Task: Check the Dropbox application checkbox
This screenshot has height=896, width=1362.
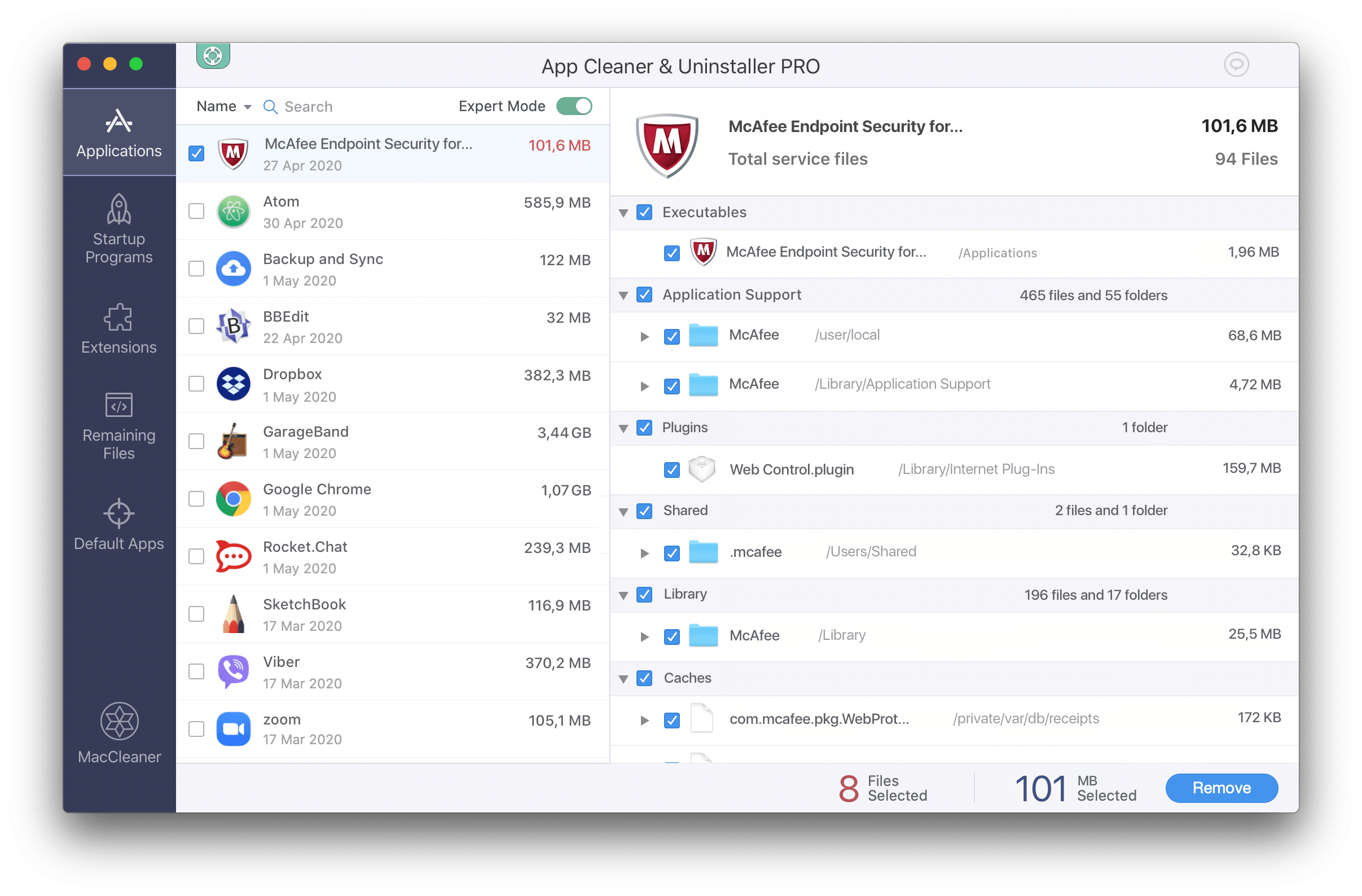Action: (196, 385)
